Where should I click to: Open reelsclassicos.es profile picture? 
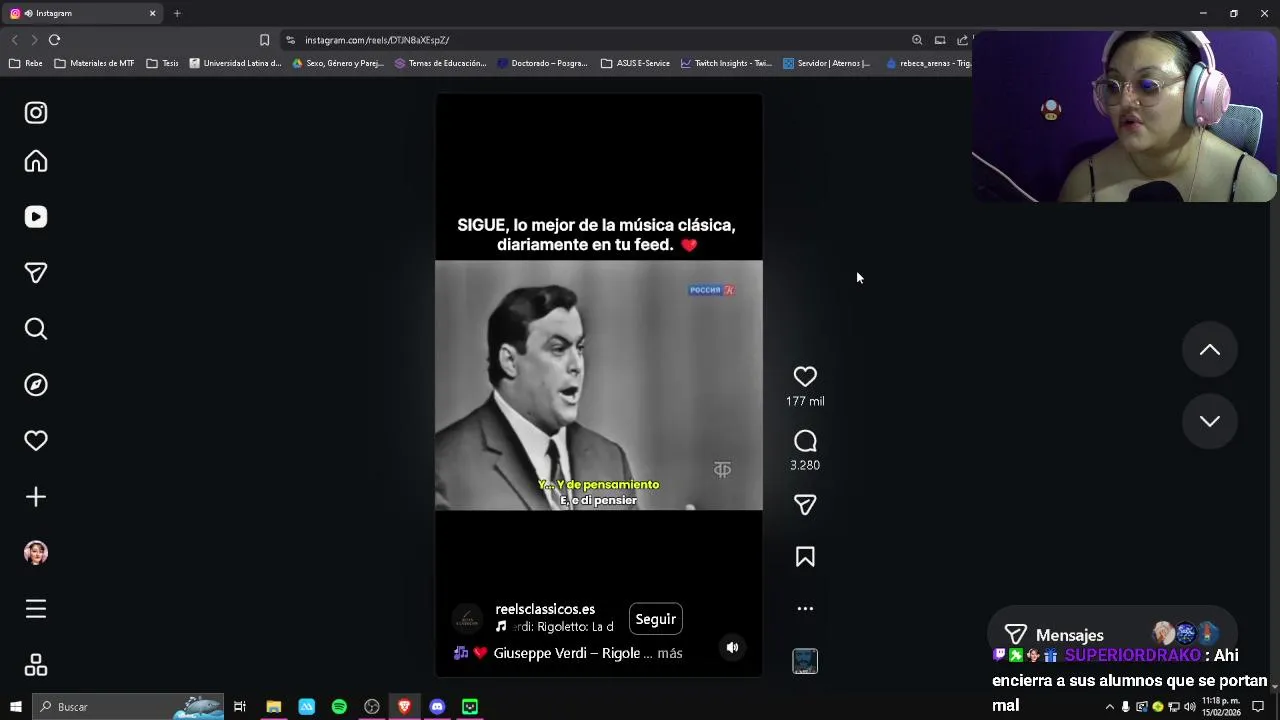(x=467, y=619)
